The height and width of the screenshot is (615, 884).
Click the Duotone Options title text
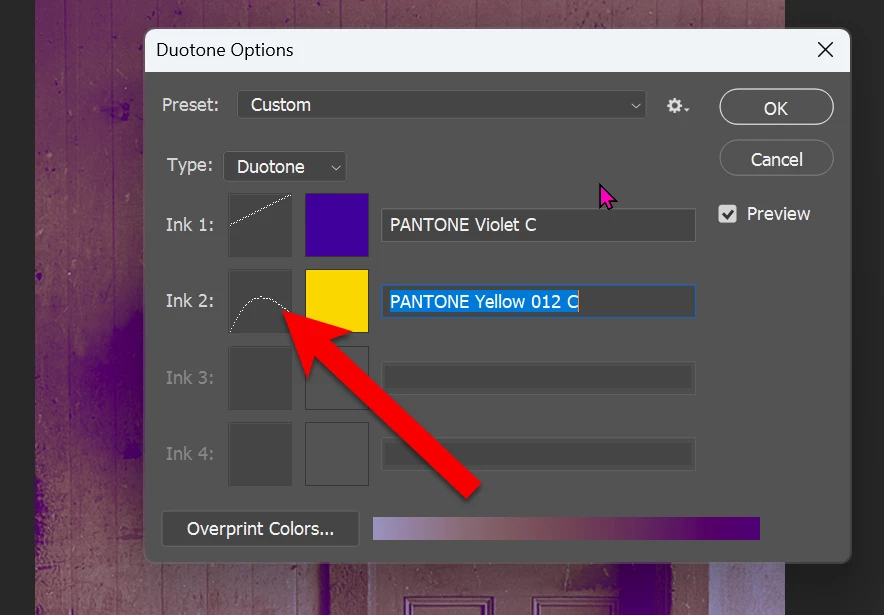tap(224, 50)
